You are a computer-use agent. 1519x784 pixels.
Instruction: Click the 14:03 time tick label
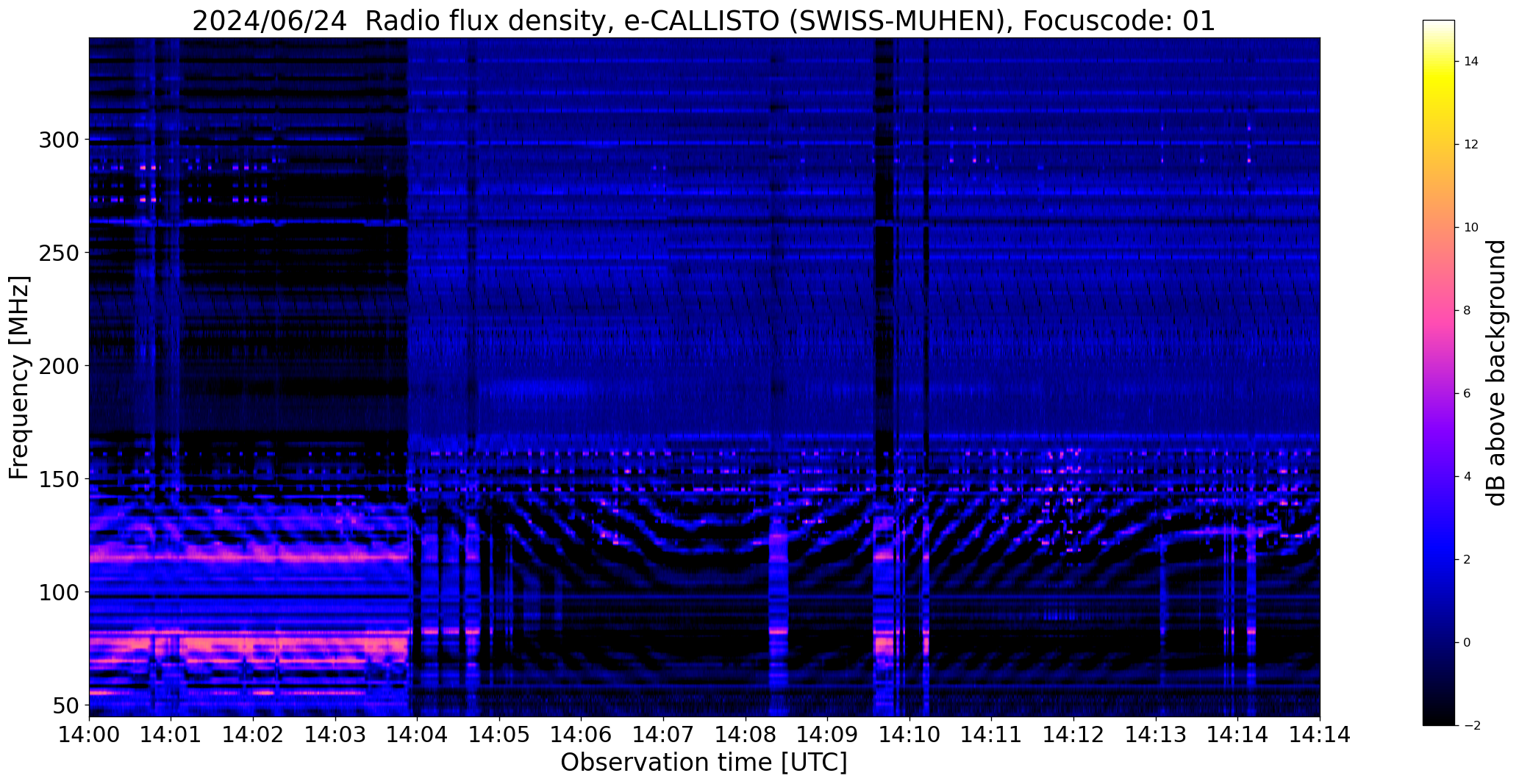pyautogui.click(x=335, y=734)
